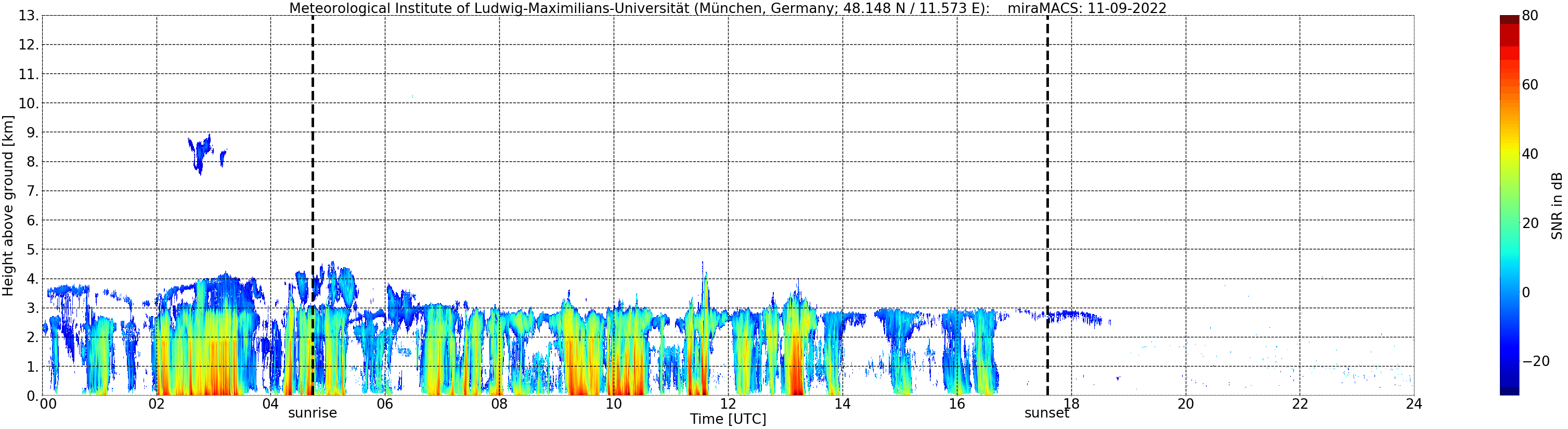Click the height axis tick '10.'
The image size is (1568, 429).
click(x=29, y=104)
